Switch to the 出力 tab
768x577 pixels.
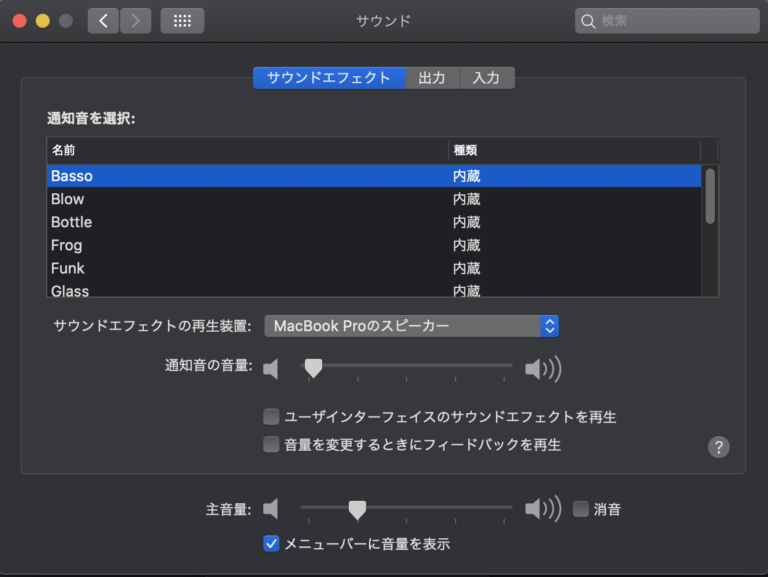coord(432,78)
